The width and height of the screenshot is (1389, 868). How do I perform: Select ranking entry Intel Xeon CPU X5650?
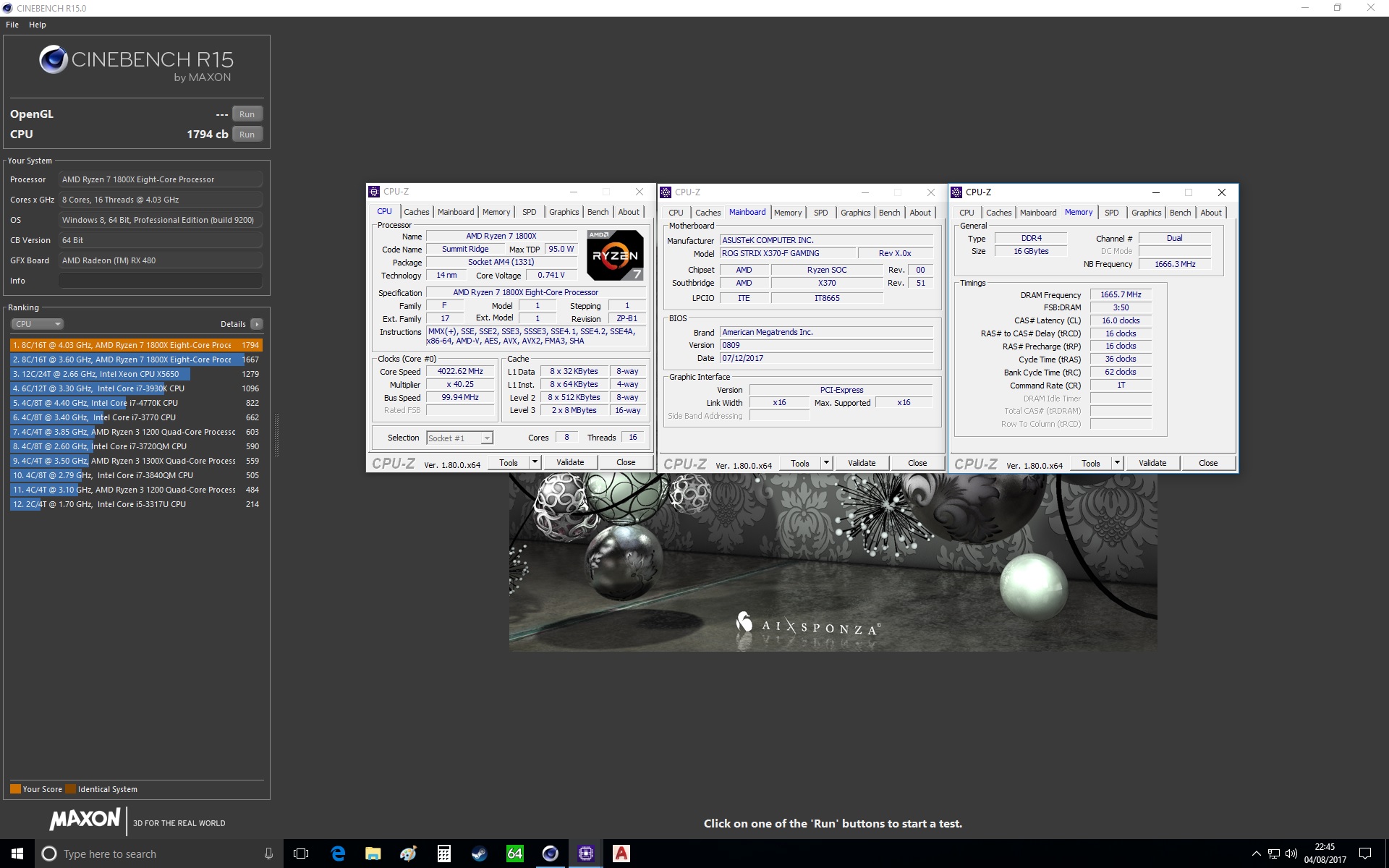pyautogui.click(x=136, y=374)
